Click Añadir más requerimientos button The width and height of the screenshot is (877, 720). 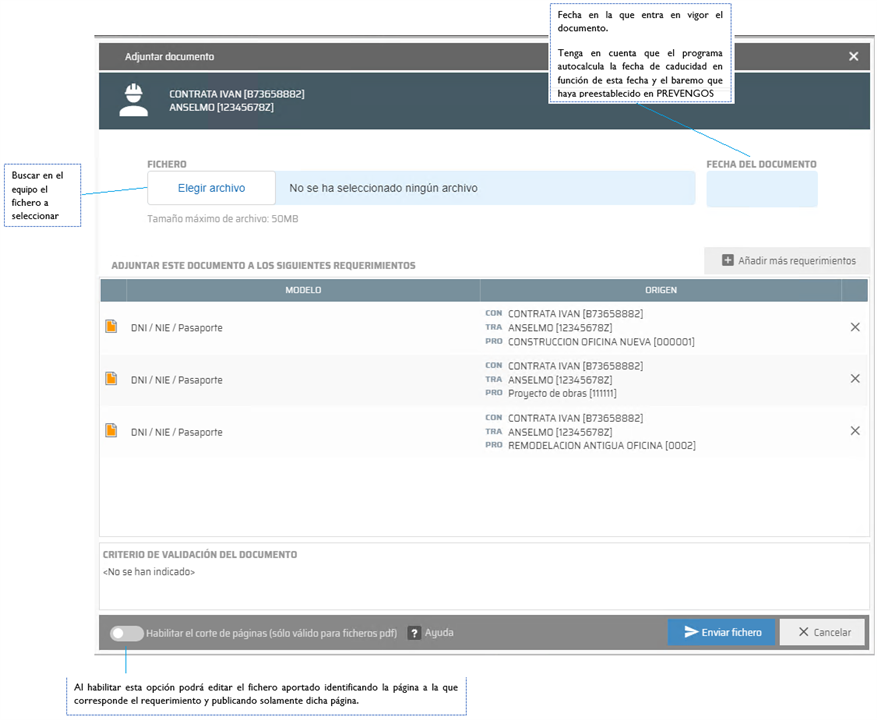788,261
